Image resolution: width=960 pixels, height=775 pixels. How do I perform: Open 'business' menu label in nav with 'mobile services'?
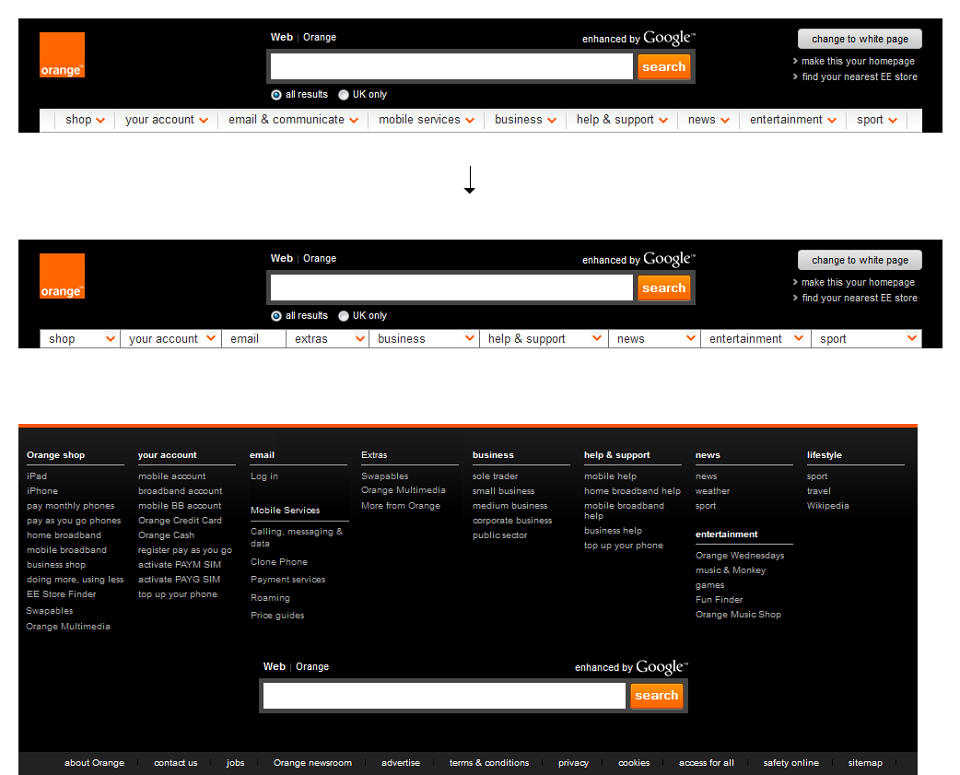(x=519, y=120)
